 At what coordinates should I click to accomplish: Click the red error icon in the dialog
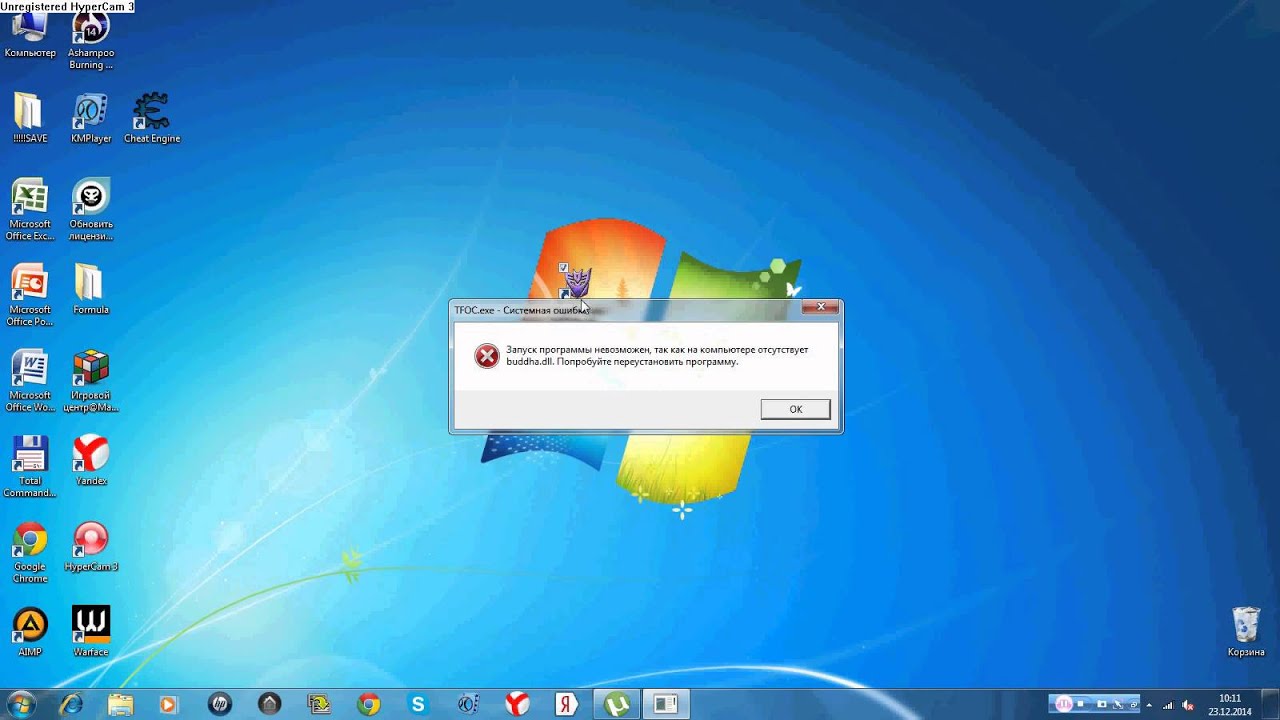(x=487, y=356)
